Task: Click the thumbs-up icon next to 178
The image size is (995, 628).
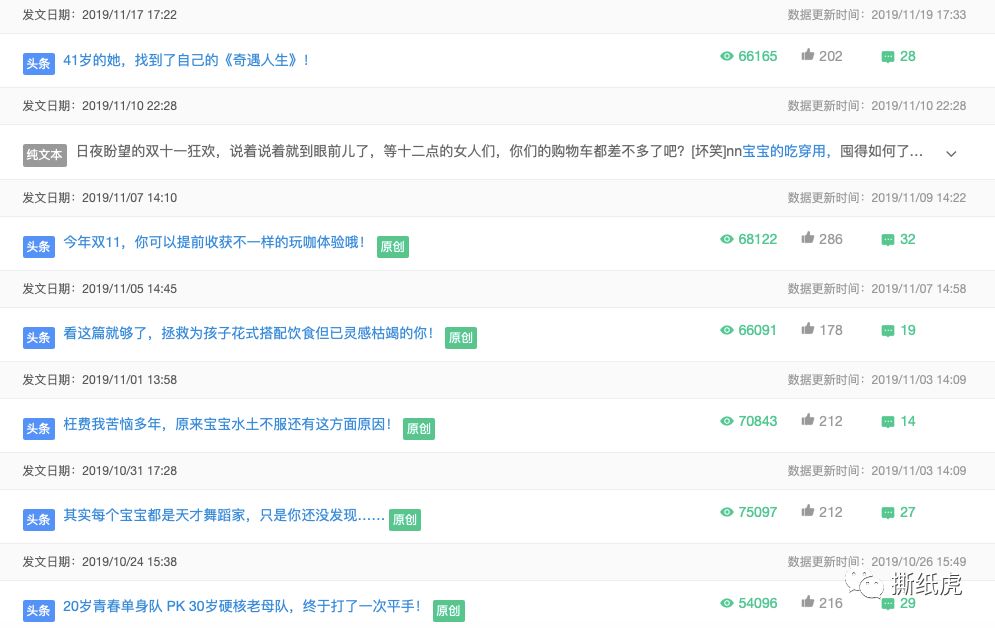Action: click(x=807, y=330)
